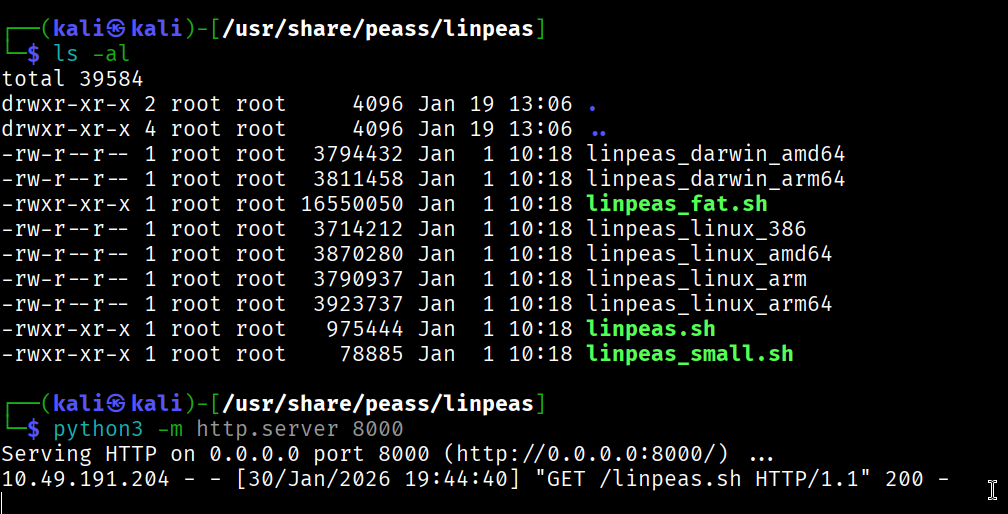Click the linpeas_darwin_arm64 file entry

click(716, 179)
